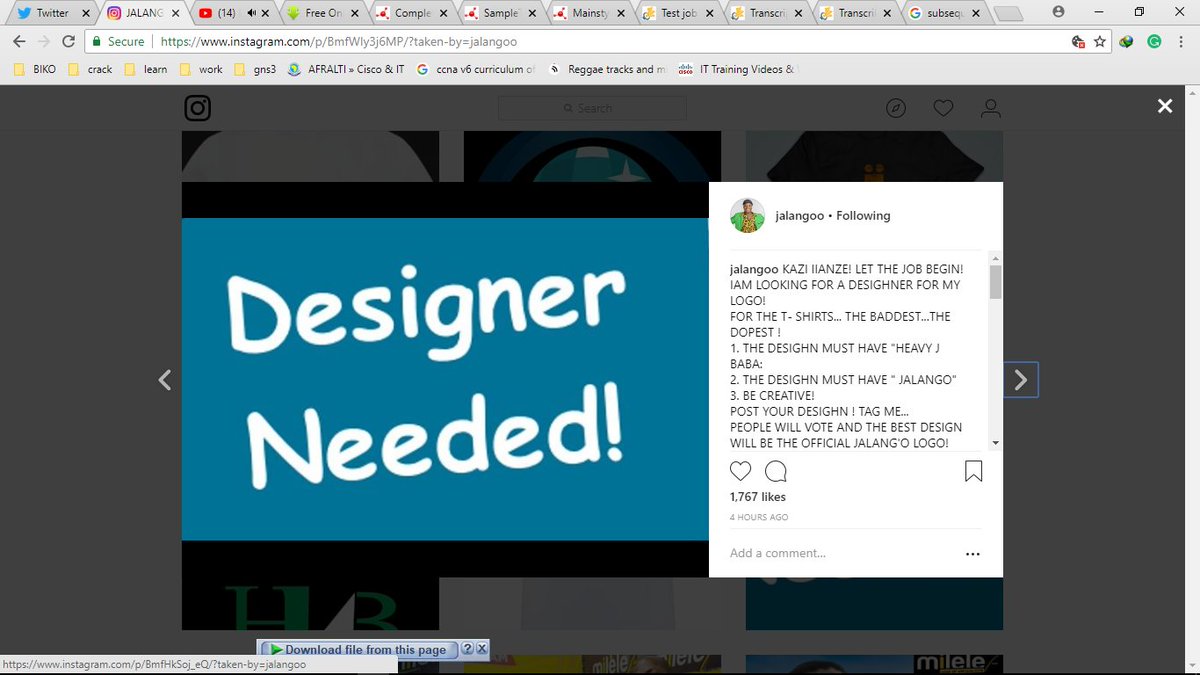Open Explore compass icon

896,108
